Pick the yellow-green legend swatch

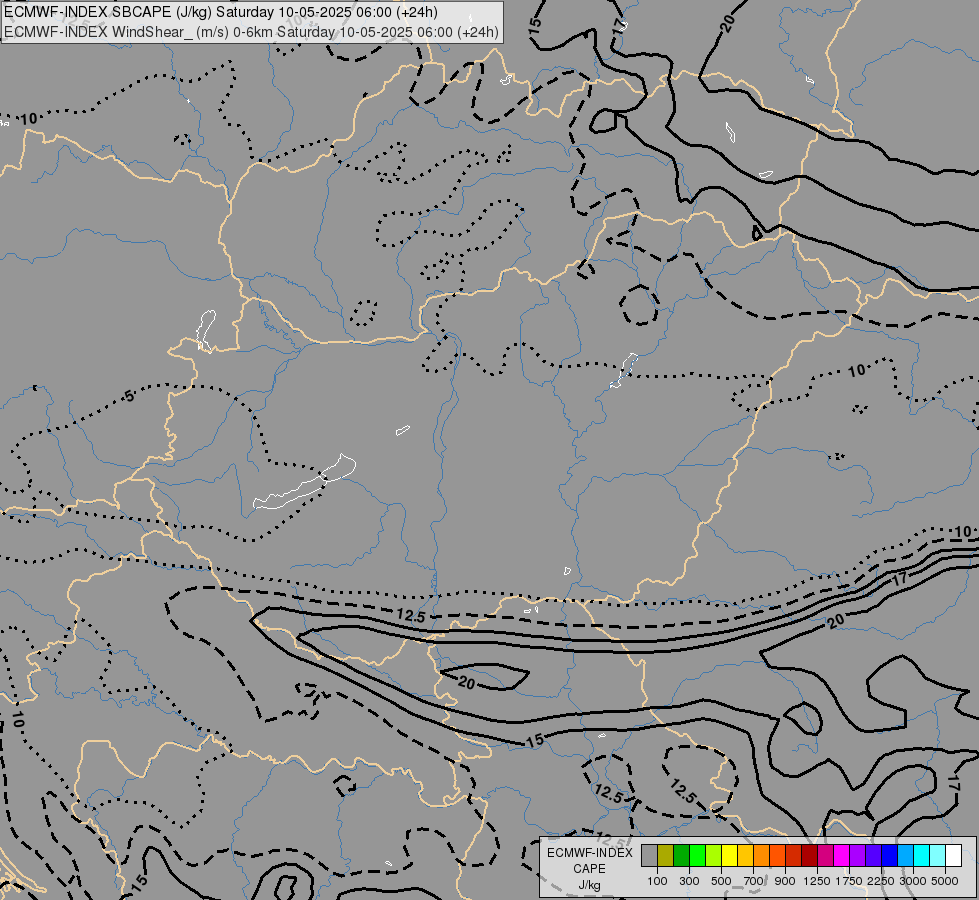(714, 856)
